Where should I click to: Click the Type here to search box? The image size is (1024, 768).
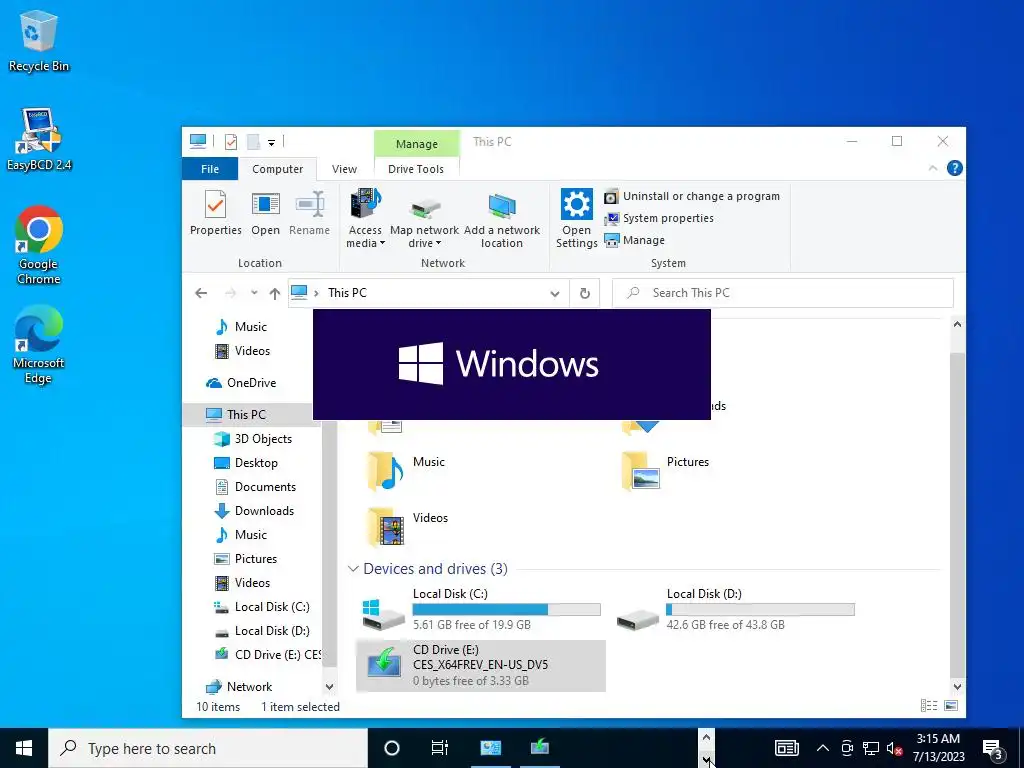208,748
